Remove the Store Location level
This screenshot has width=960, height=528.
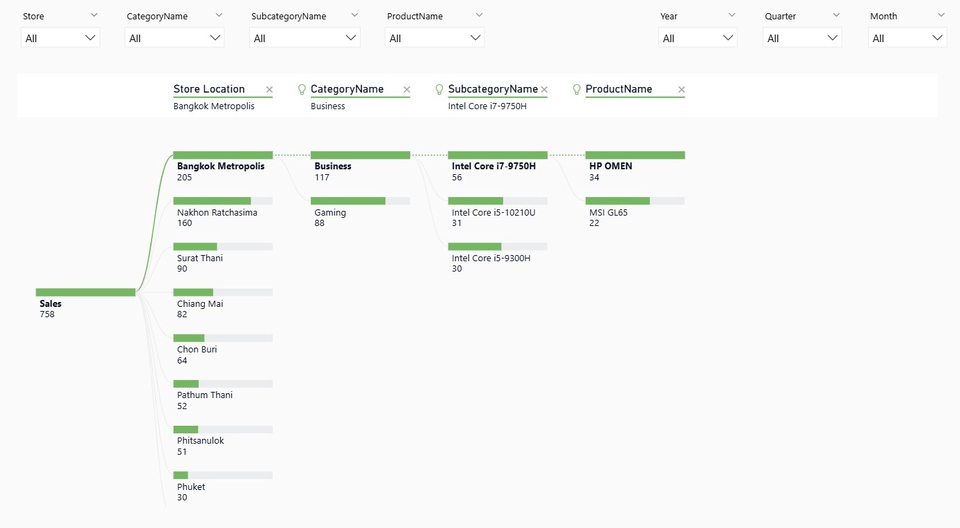269,90
